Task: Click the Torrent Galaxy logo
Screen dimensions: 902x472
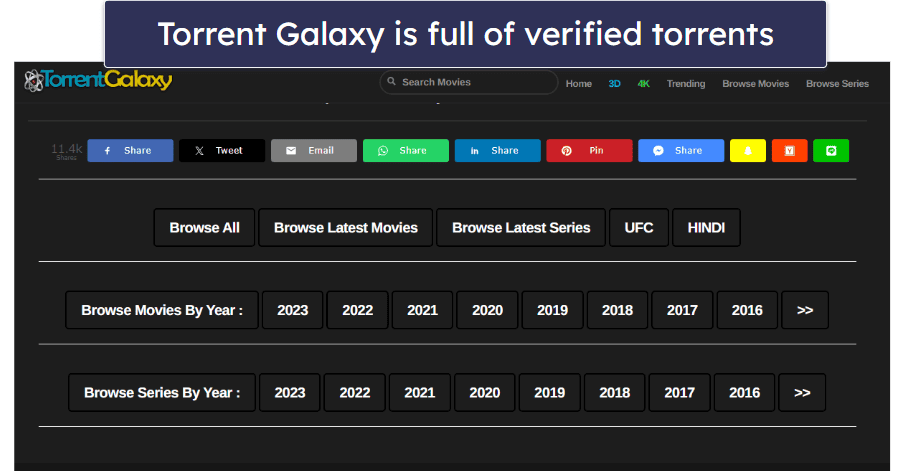Action: pyautogui.click(x=98, y=81)
